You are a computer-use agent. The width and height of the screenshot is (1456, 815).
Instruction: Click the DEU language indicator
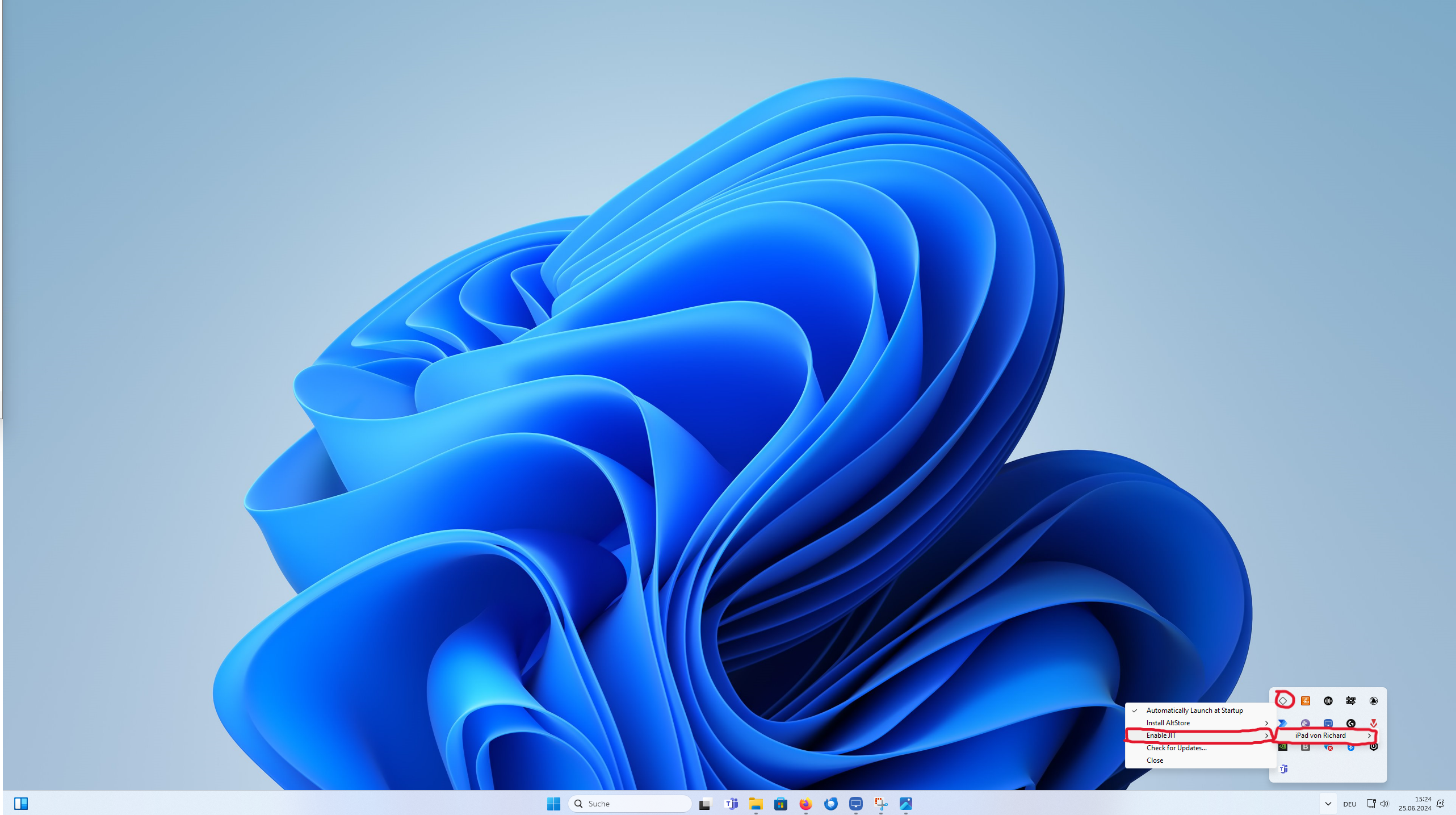click(x=1350, y=804)
